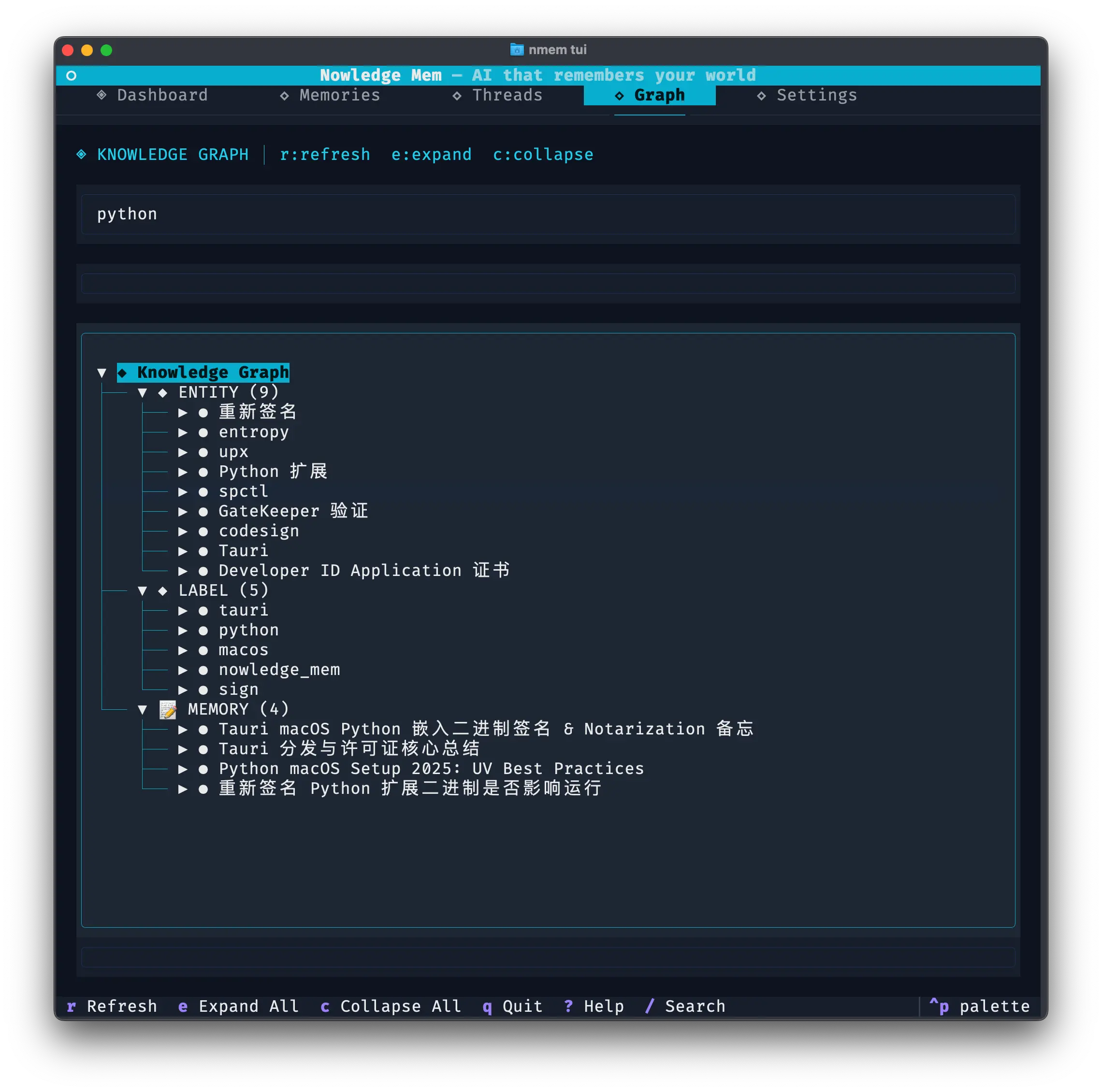Screen dimensions: 1102x1092
Task: Collapse the Knowledge Graph root node
Action: click(x=102, y=373)
